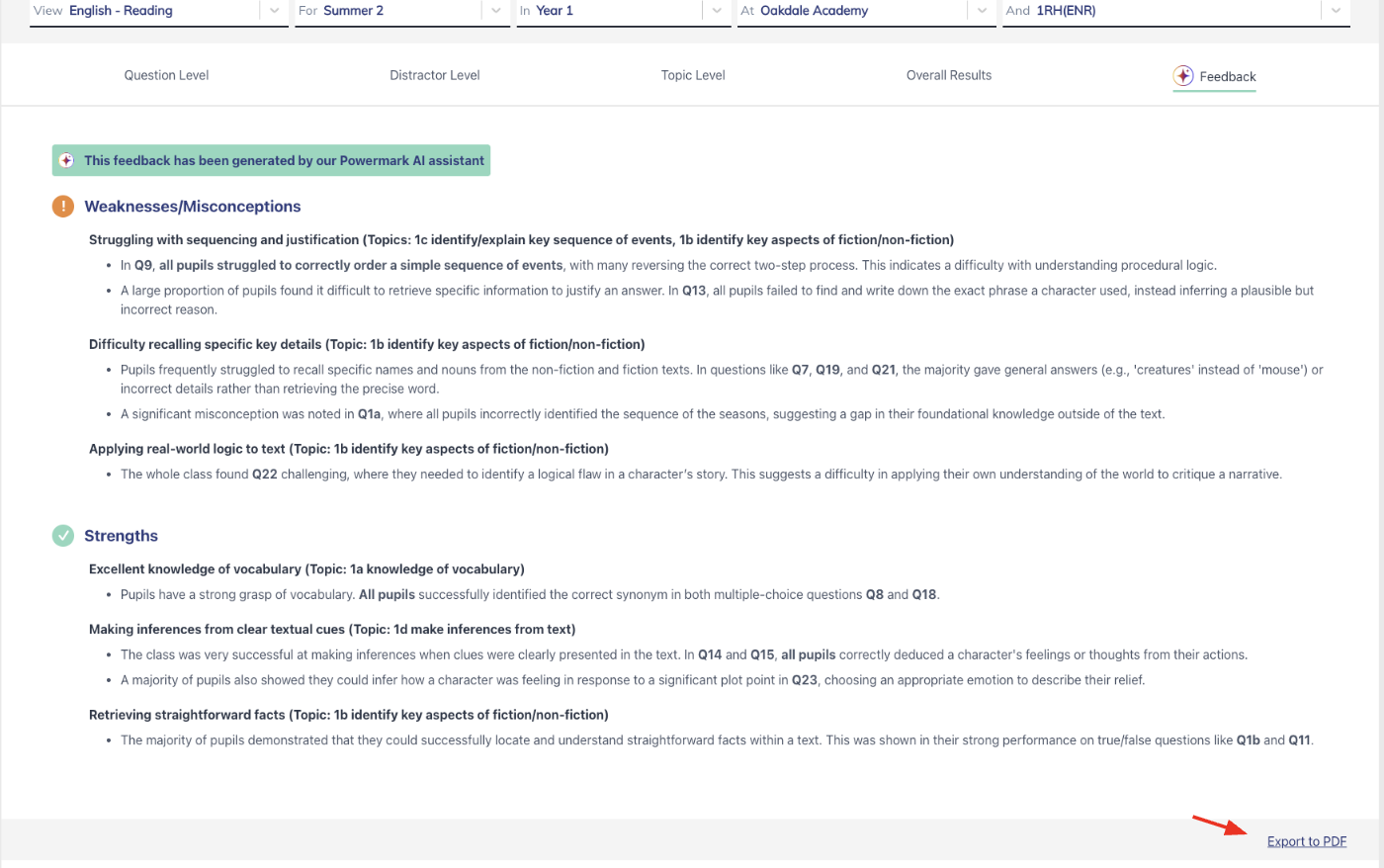The width and height of the screenshot is (1384, 868).
Task: Open the Distractor Level tab
Action: pyautogui.click(x=435, y=75)
